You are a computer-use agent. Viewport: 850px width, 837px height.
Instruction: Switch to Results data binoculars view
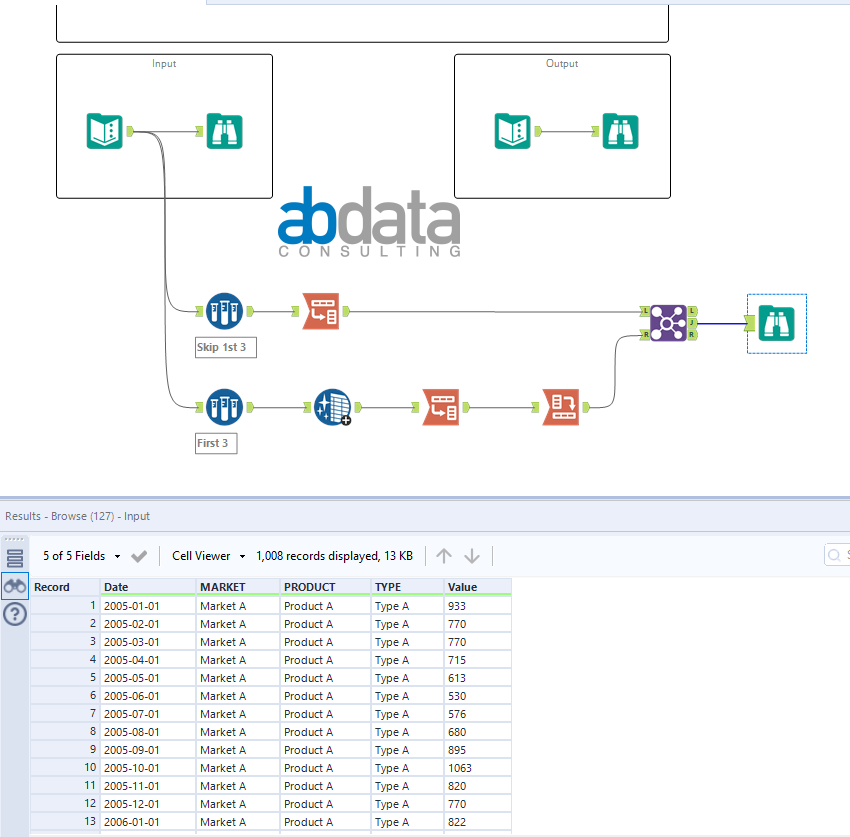click(x=15, y=586)
